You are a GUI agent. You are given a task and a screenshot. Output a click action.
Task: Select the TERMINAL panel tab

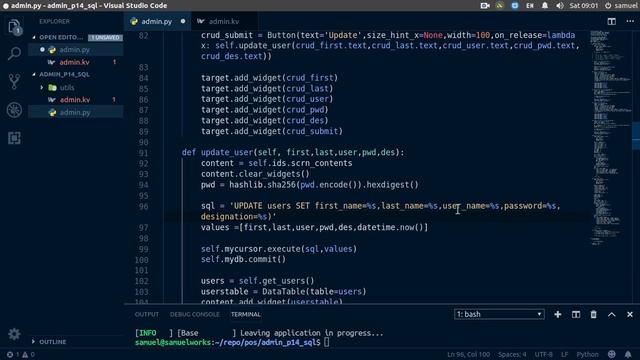coord(245,314)
